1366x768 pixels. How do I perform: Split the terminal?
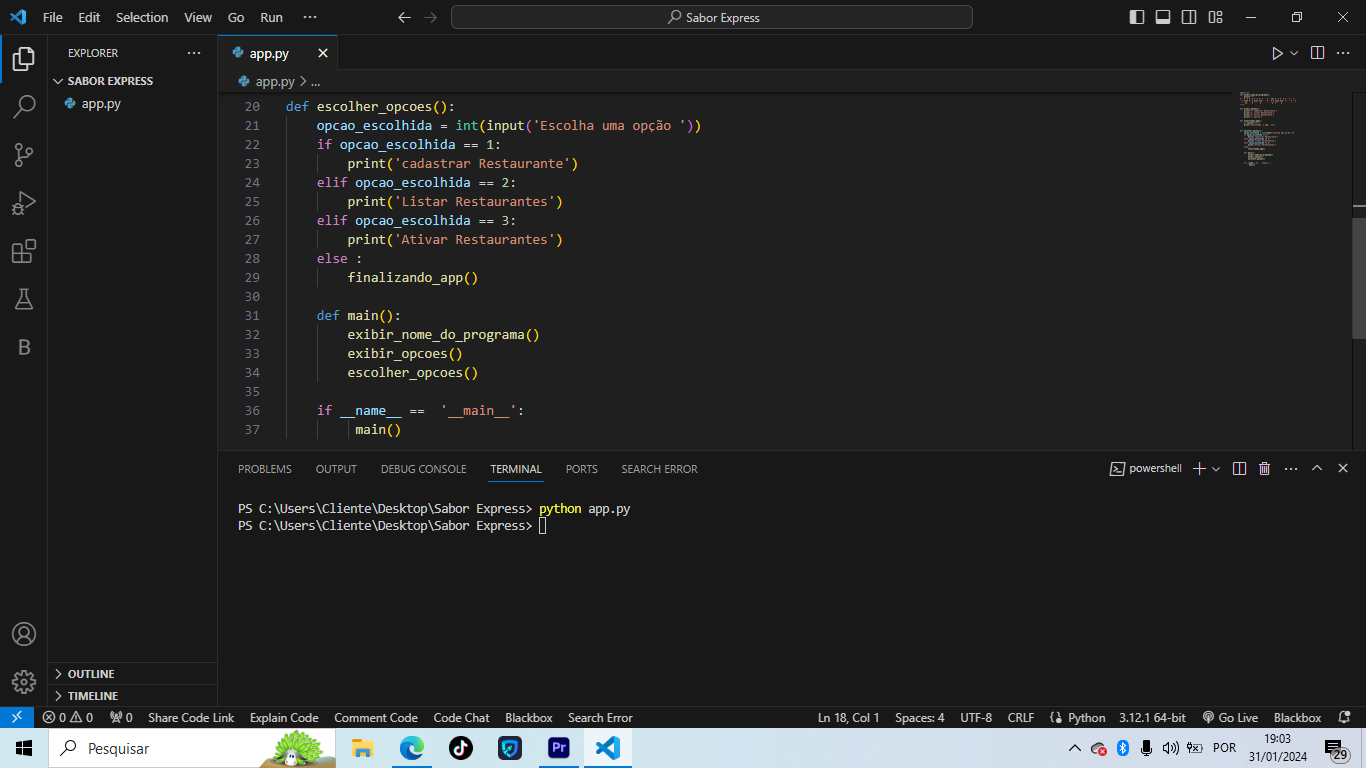(x=1239, y=468)
